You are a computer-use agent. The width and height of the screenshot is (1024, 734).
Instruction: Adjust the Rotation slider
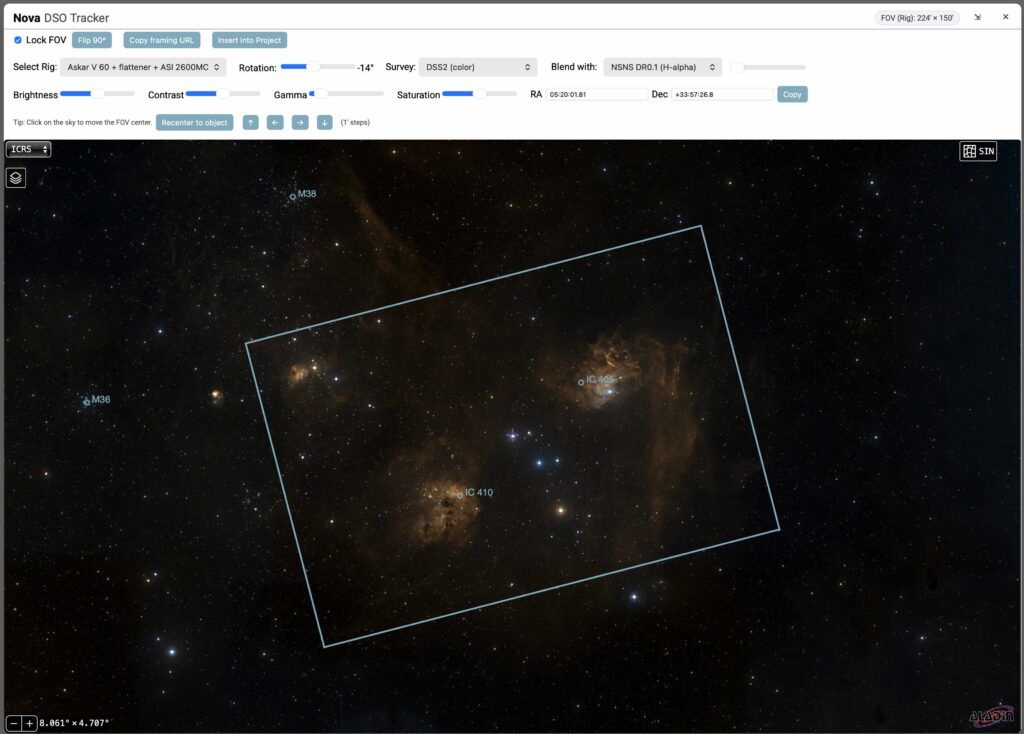pyautogui.click(x=315, y=66)
